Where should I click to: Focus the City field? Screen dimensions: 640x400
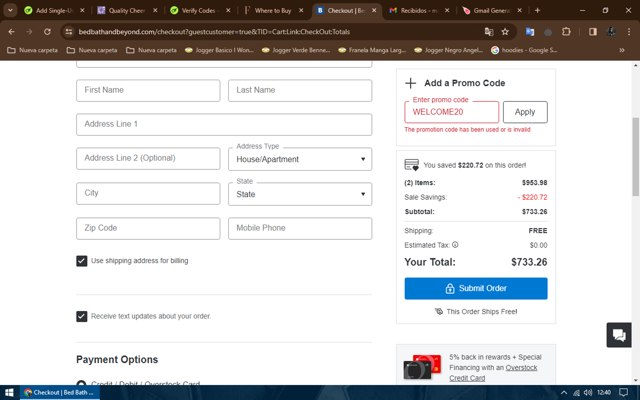[x=148, y=193]
